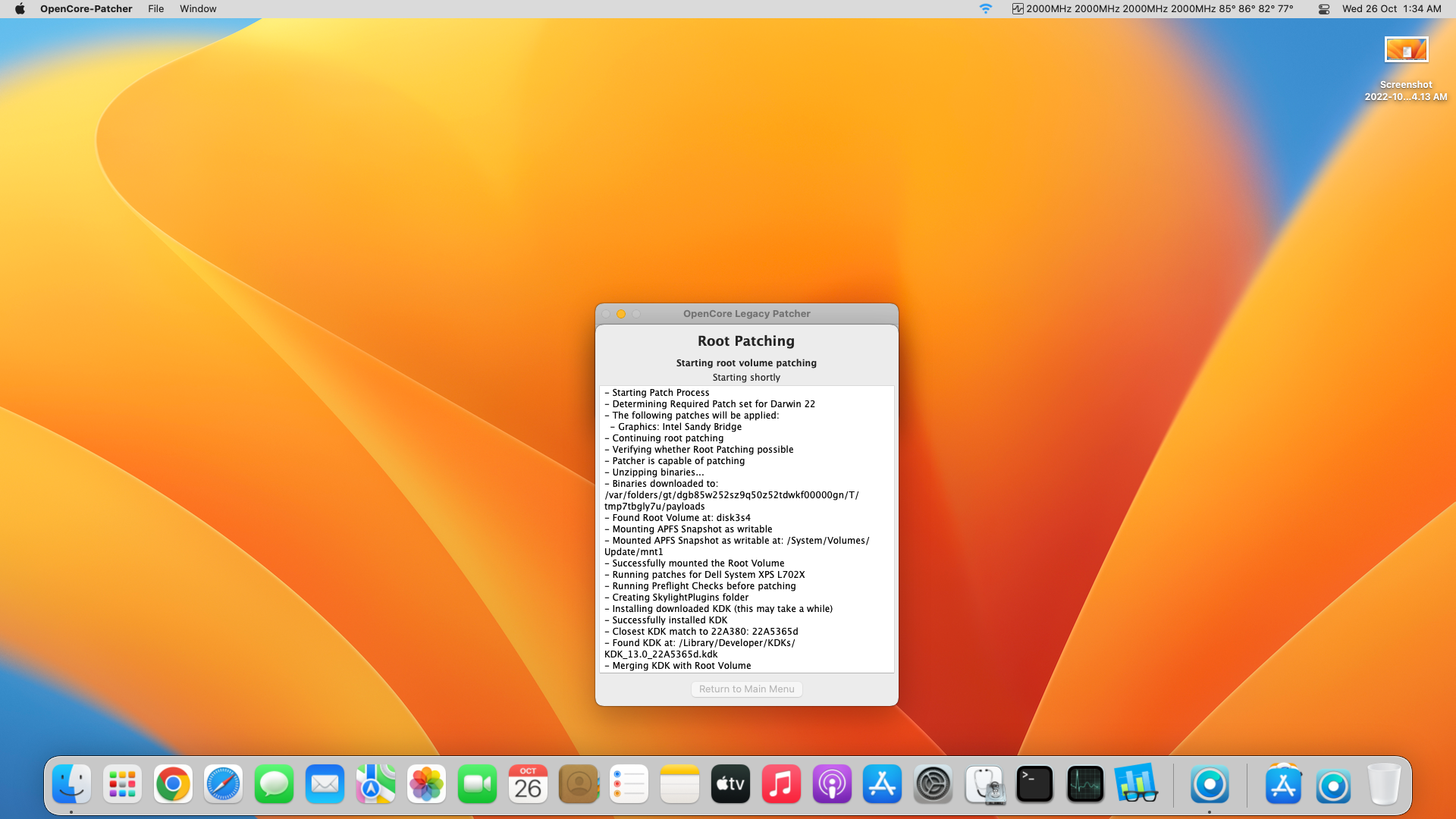1456x819 pixels.
Task: Open the Music app in dock
Action: (x=781, y=784)
